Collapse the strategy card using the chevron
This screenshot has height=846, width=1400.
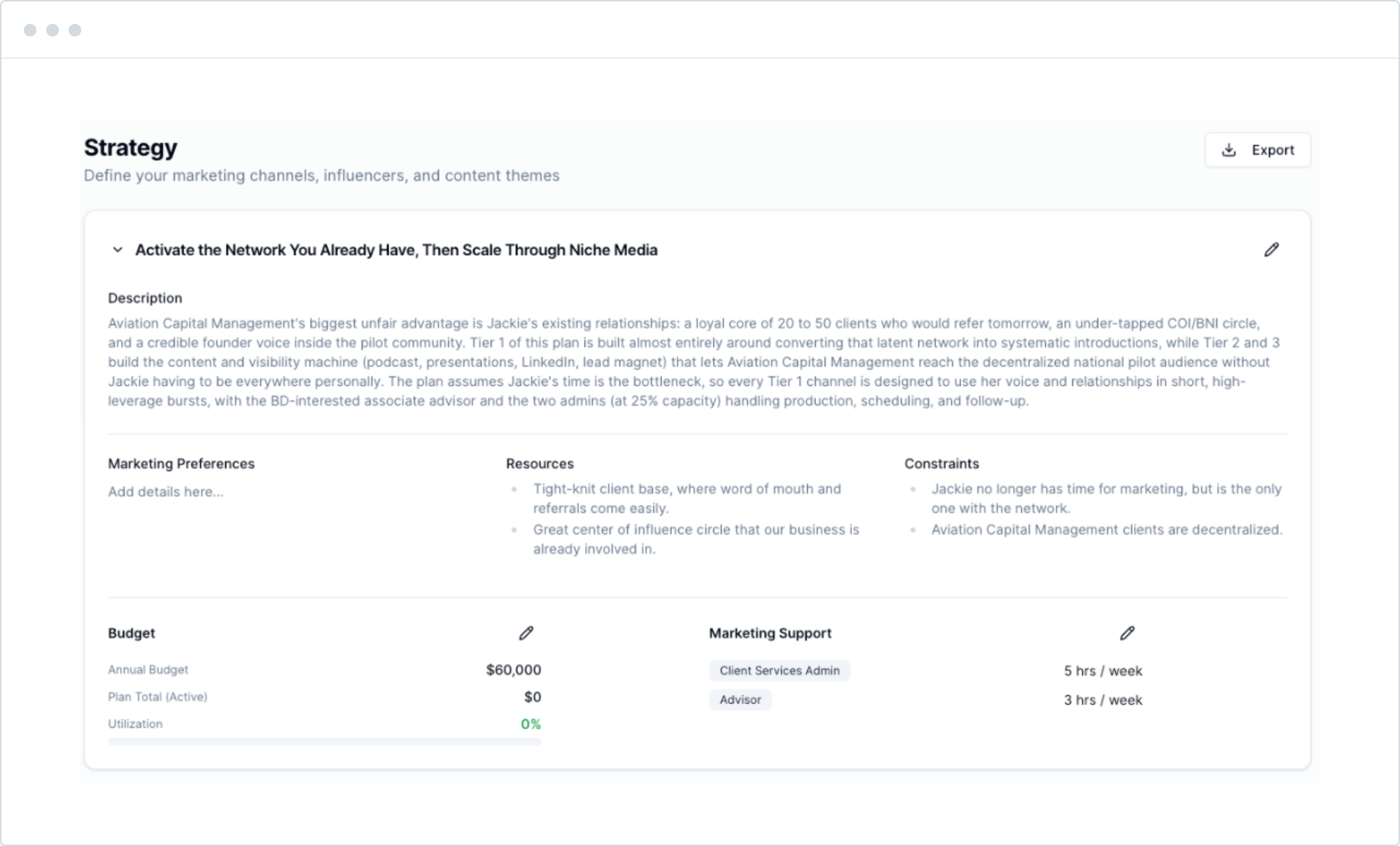point(118,250)
